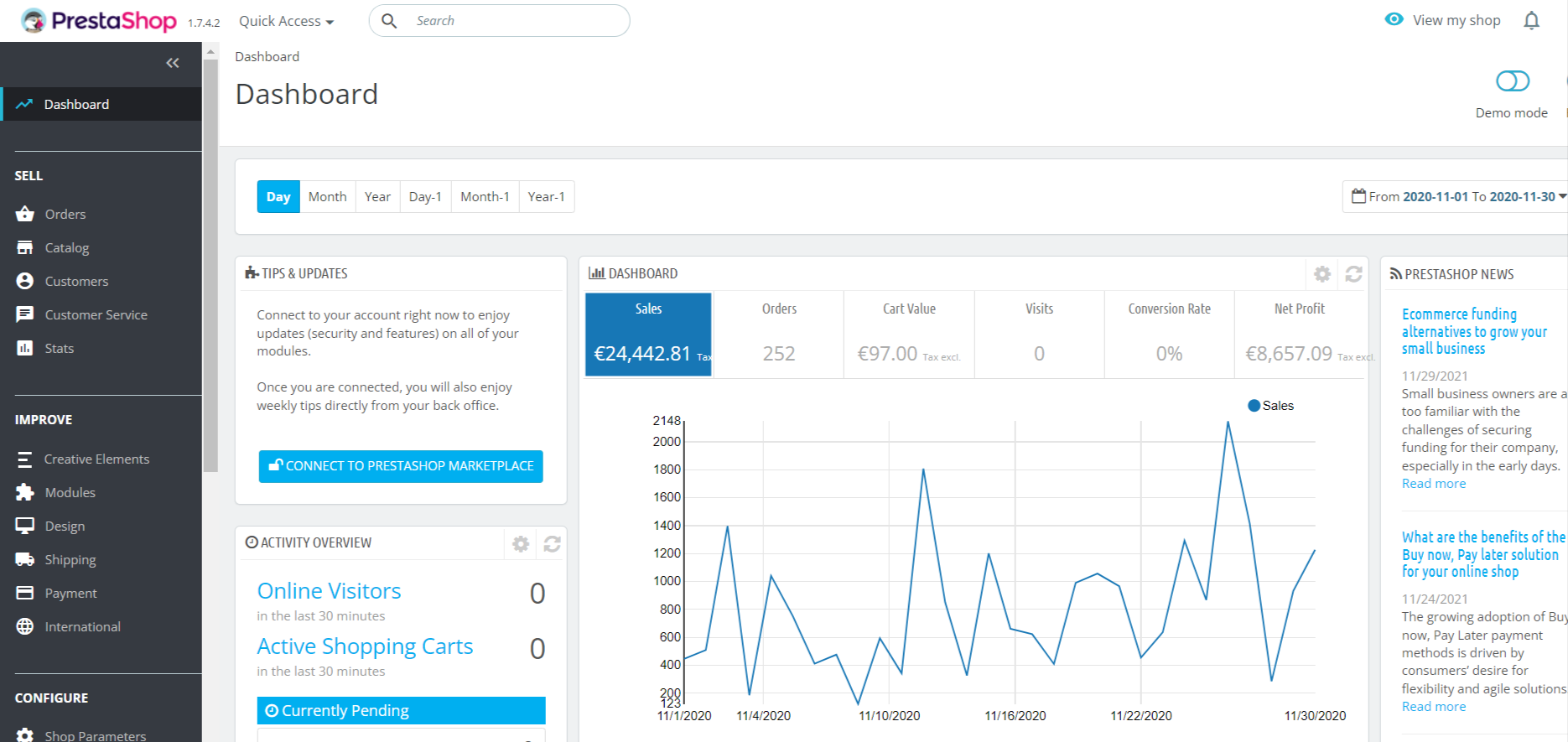The height and width of the screenshot is (742, 1568).
Task: Collapse the sidebar with double-chevron icon
Action: coord(173,63)
